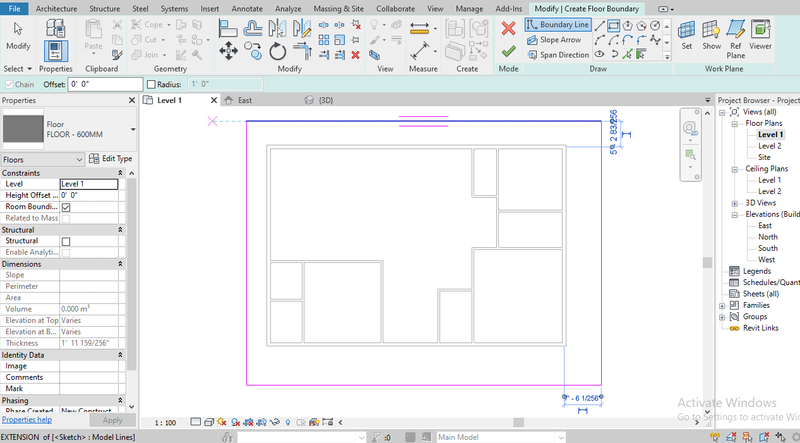Screen dimensions: 800x443
Task: Collapse Floor Plans tree node
Action: pyautogui.click(x=735, y=124)
